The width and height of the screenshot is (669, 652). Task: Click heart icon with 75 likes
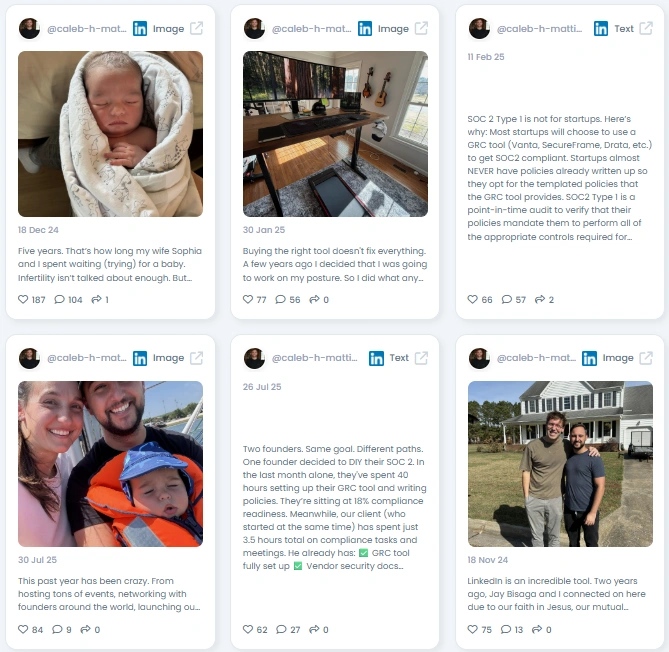click(473, 629)
